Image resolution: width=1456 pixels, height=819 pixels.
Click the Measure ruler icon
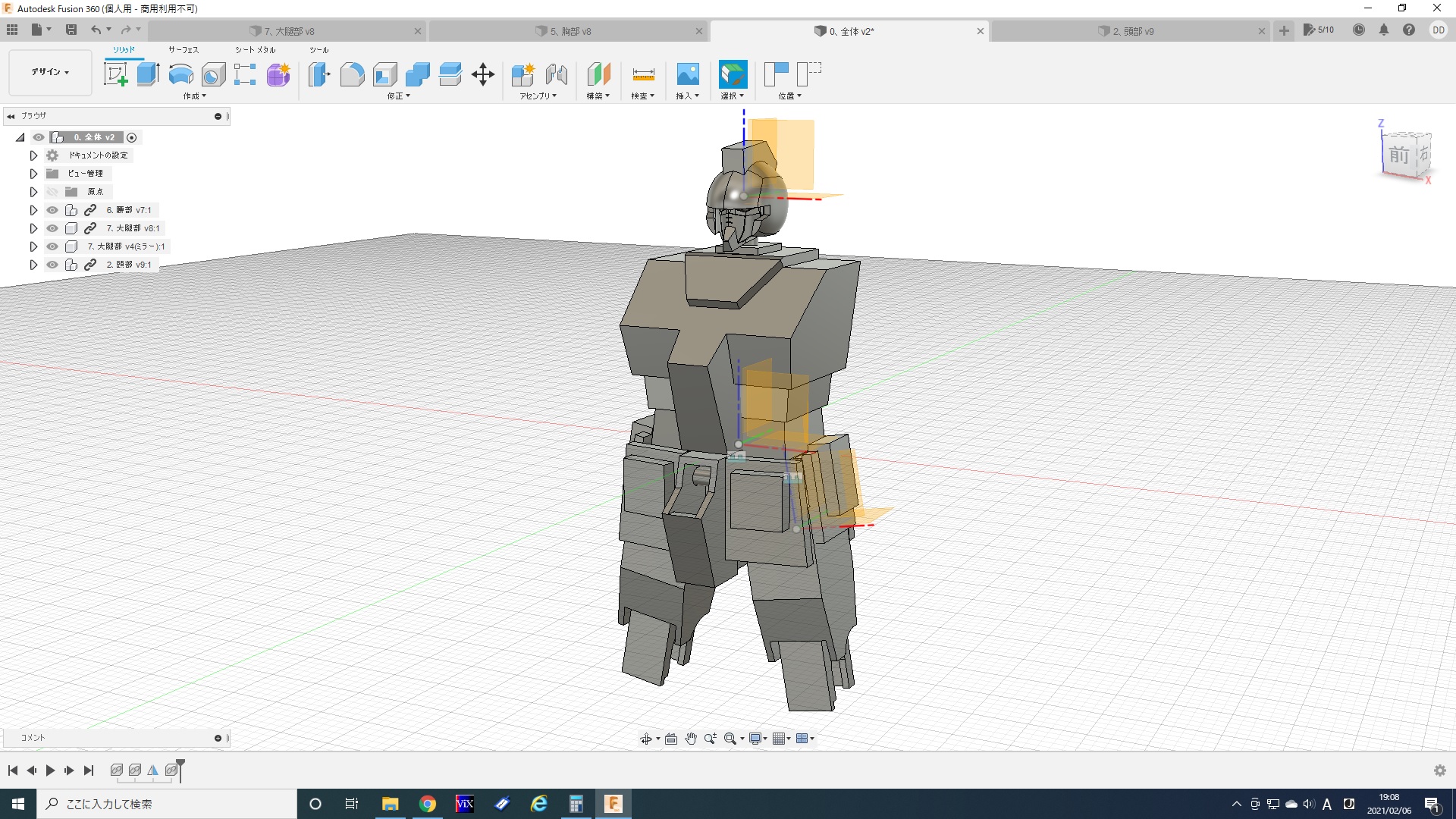pyautogui.click(x=643, y=74)
